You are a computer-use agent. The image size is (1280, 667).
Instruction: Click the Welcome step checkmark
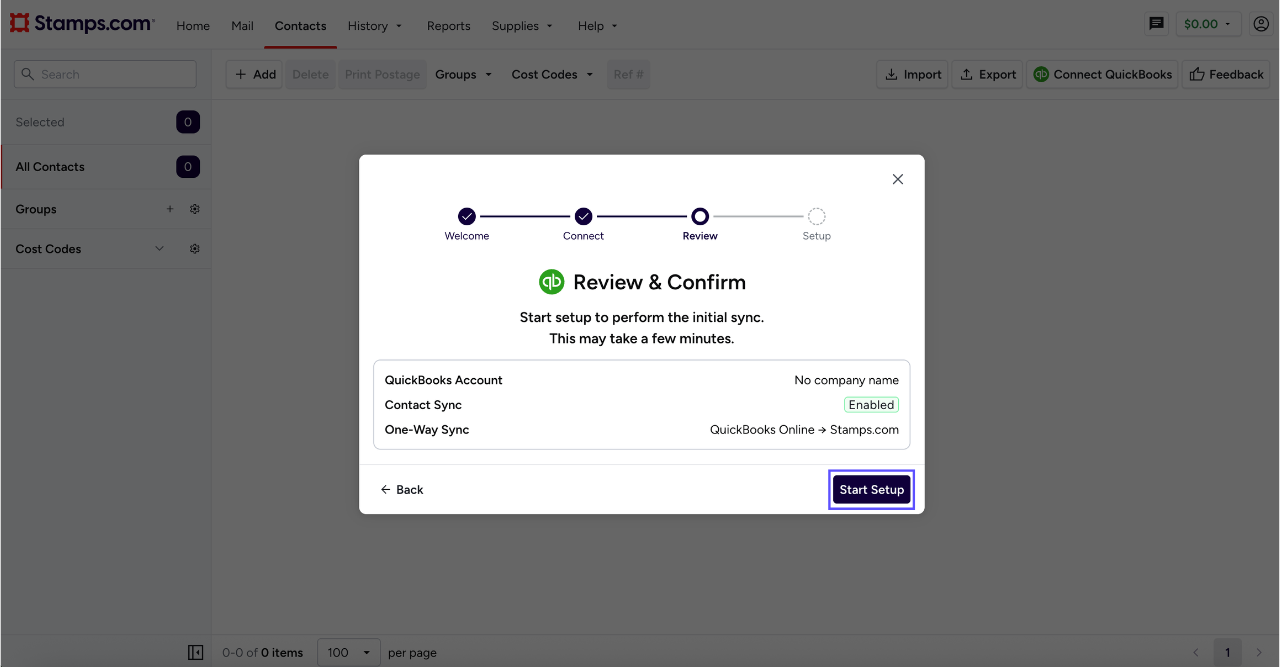point(467,216)
